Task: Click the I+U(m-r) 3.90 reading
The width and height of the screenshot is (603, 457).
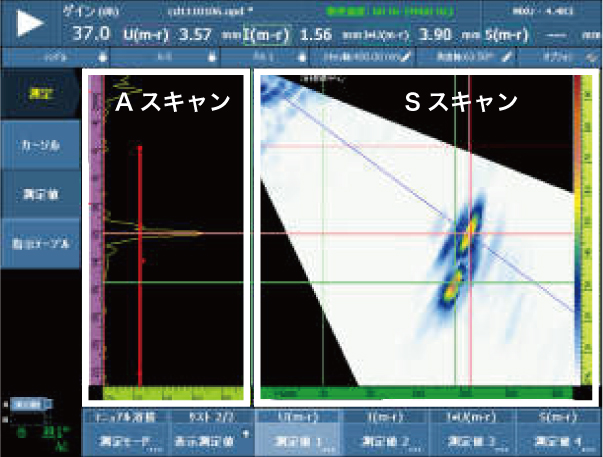Action: pos(420,35)
